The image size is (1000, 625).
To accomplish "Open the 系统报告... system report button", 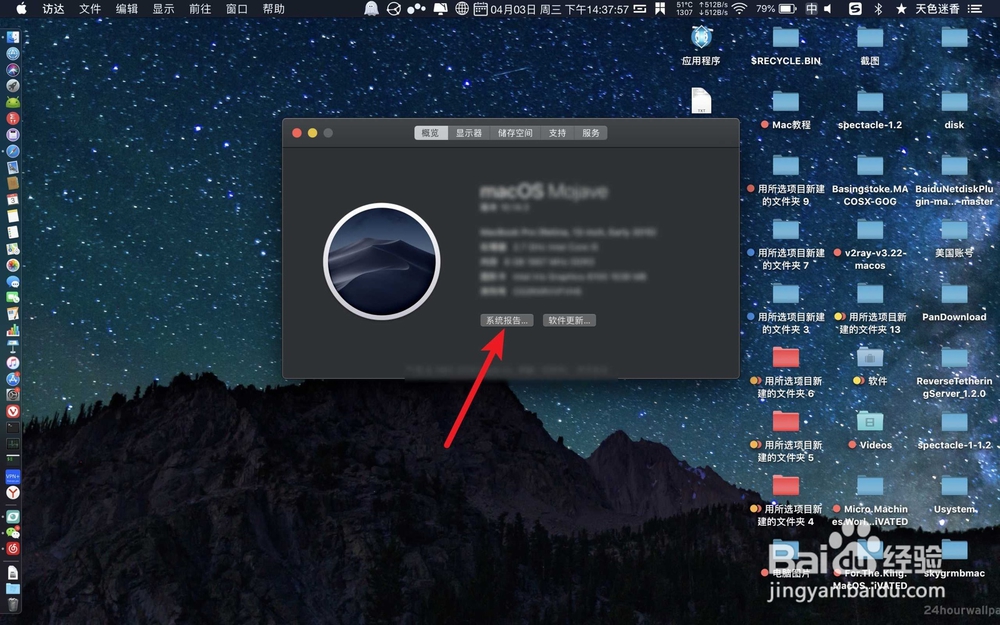I will tap(506, 320).
